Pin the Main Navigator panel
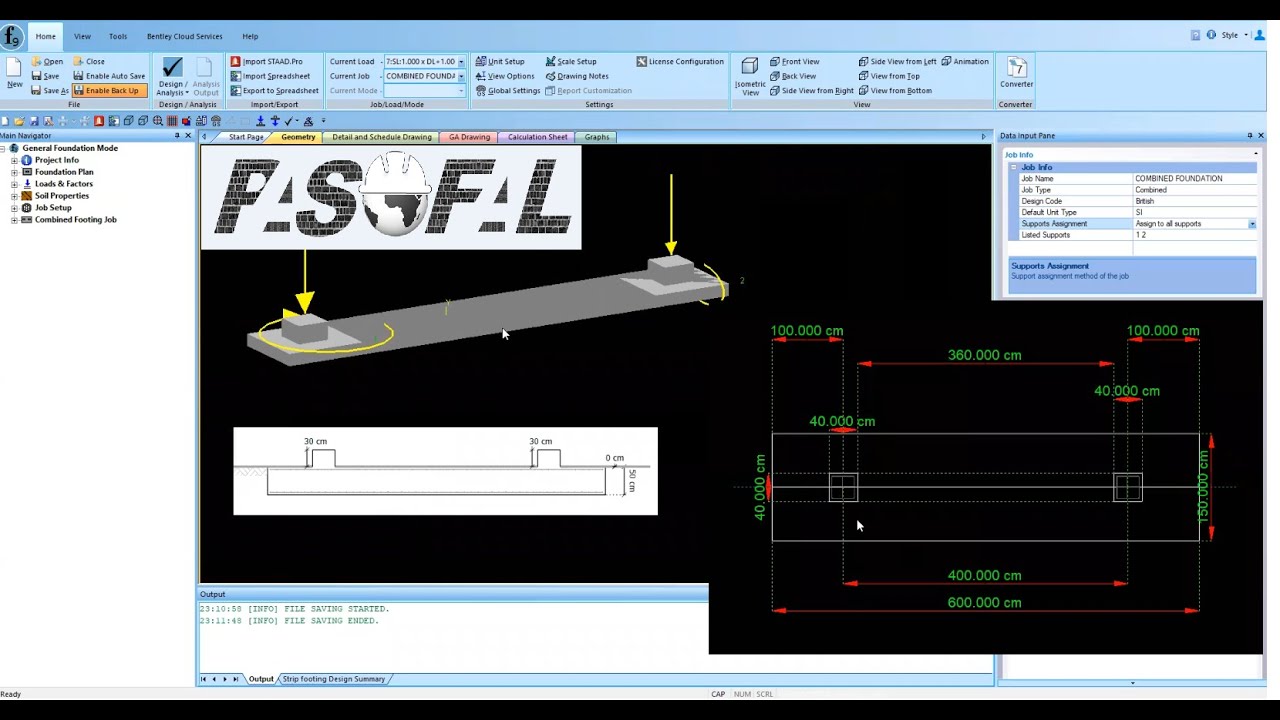This screenshot has width=1280, height=720. point(177,136)
